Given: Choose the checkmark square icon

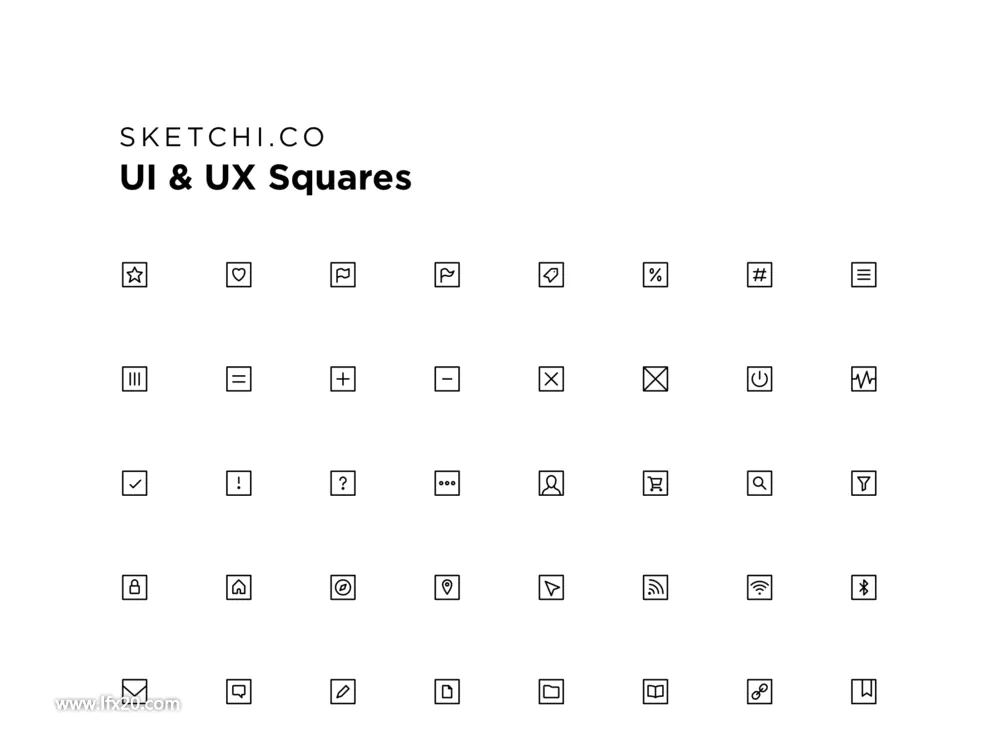Looking at the screenshot, I should [135, 483].
